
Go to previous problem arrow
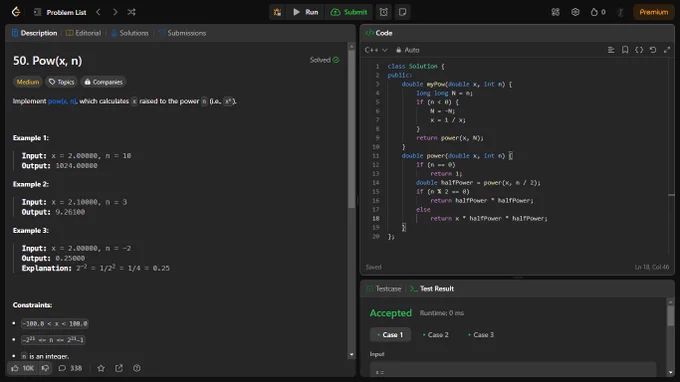point(98,12)
